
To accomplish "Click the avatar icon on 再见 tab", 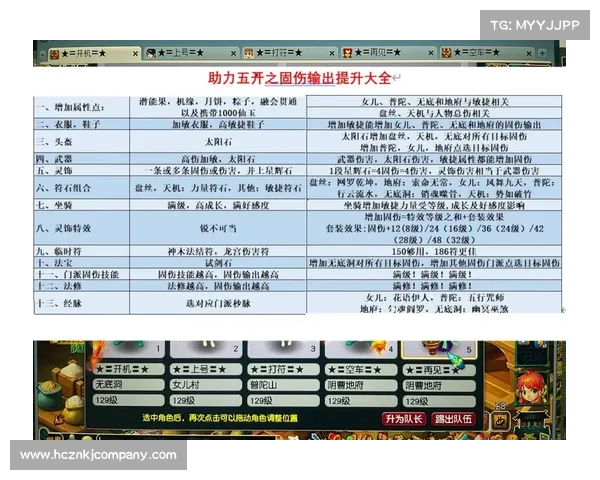I will 347,54.
